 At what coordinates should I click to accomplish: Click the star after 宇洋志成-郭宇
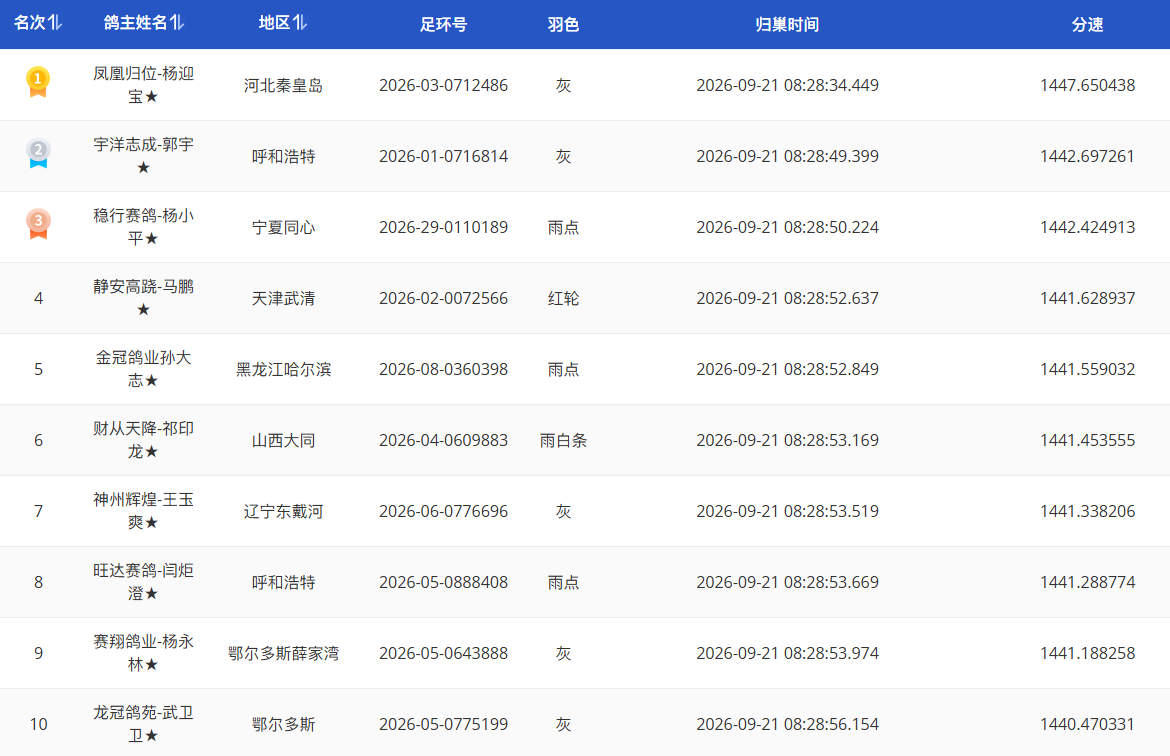pyautogui.click(x=143, y=167)
